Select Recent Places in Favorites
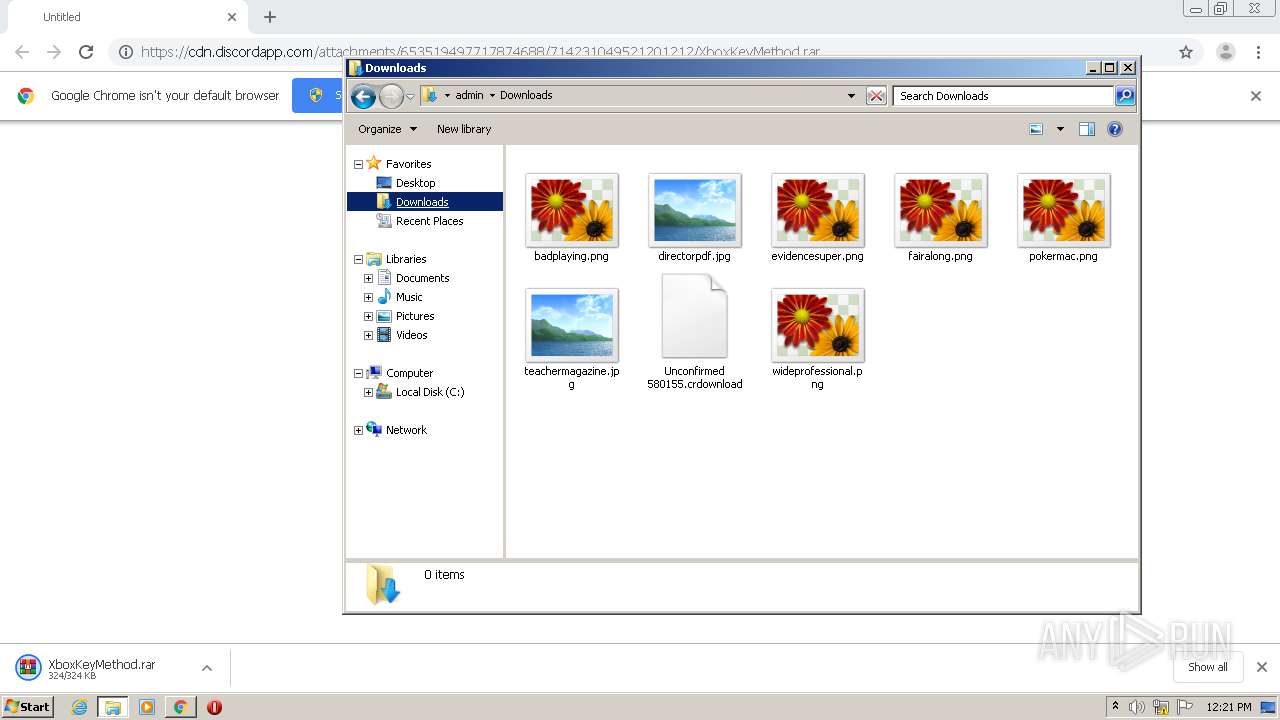Image resolution: width=1280 pixels, height=720 pixels. [x=429, y=221]
